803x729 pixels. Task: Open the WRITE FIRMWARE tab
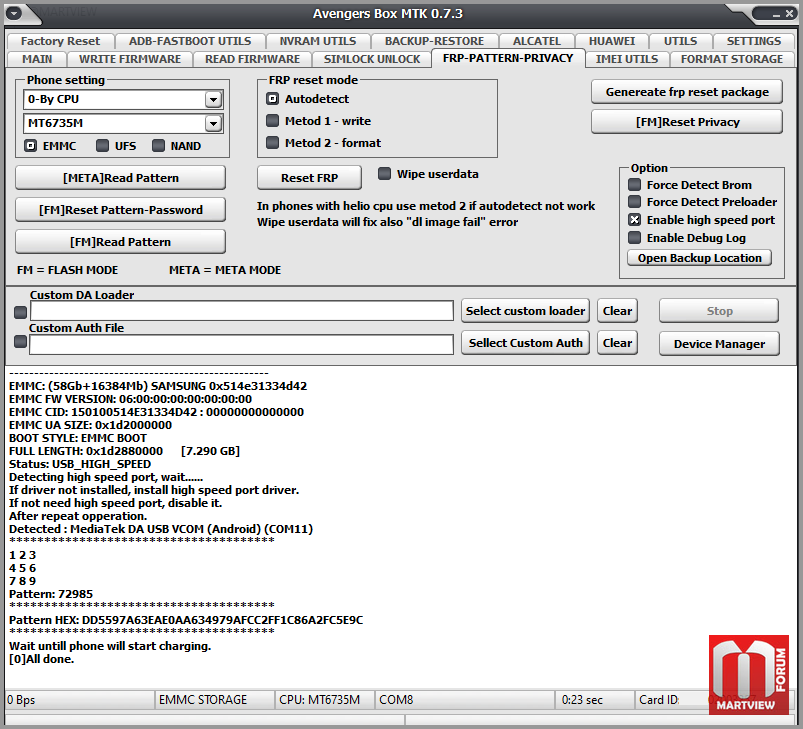[x=130, y=59]
